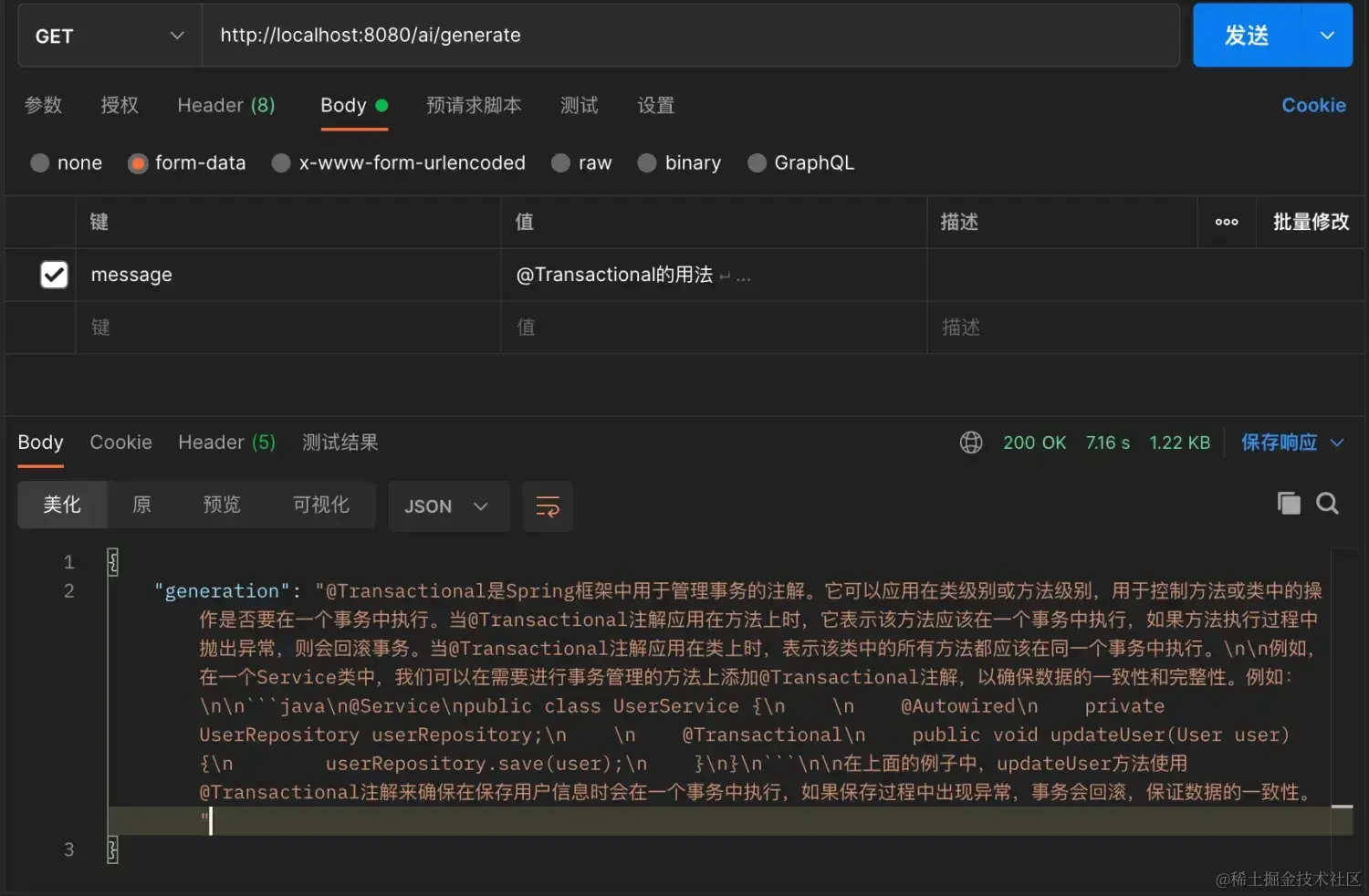Open the request Header (8) tab

coord(226,105)
